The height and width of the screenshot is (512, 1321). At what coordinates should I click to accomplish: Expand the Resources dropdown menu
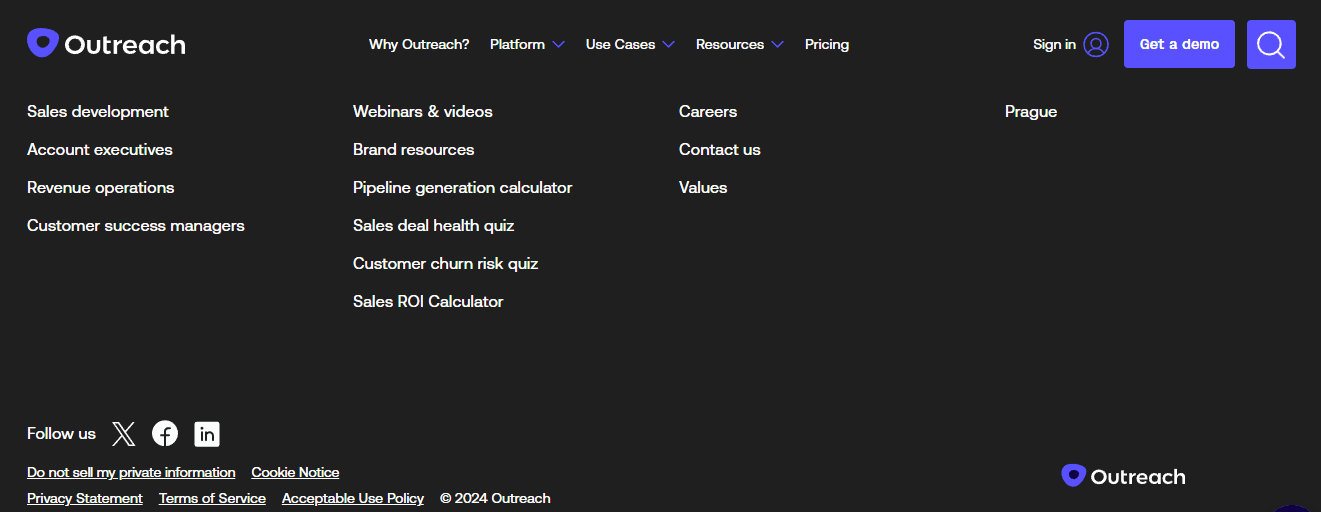(739, 44)
